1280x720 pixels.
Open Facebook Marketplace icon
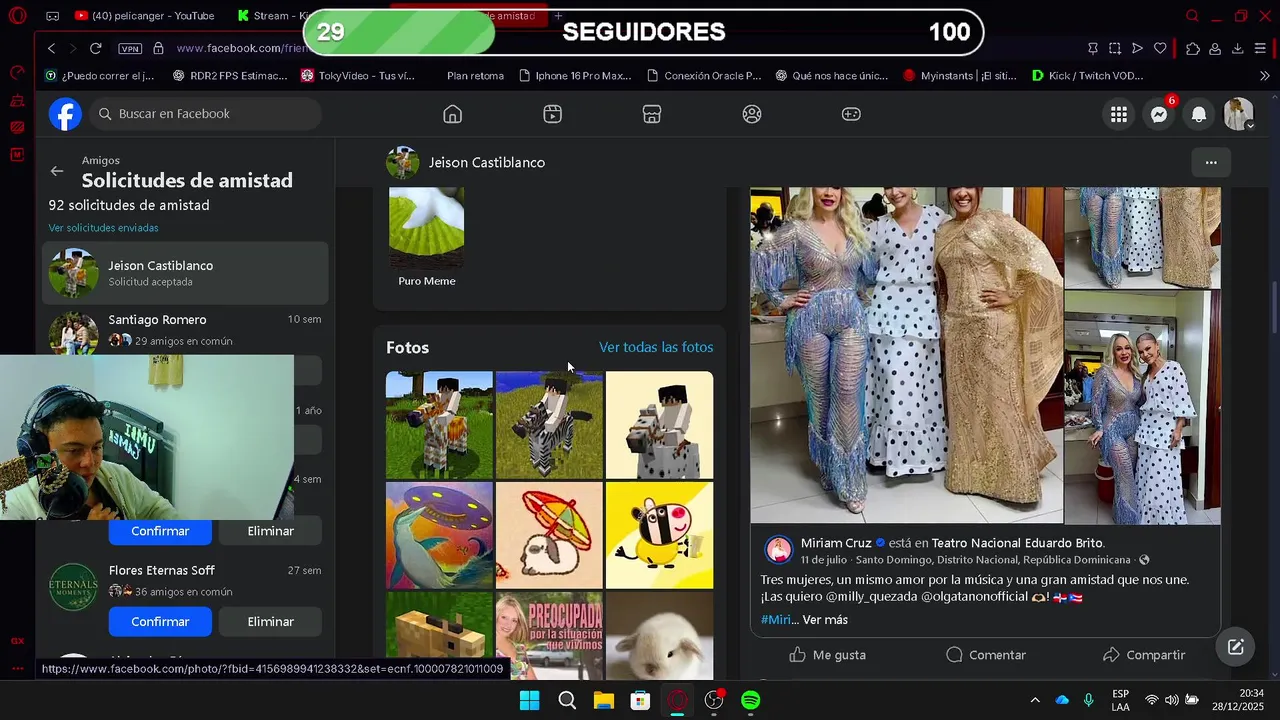(652, 114)
